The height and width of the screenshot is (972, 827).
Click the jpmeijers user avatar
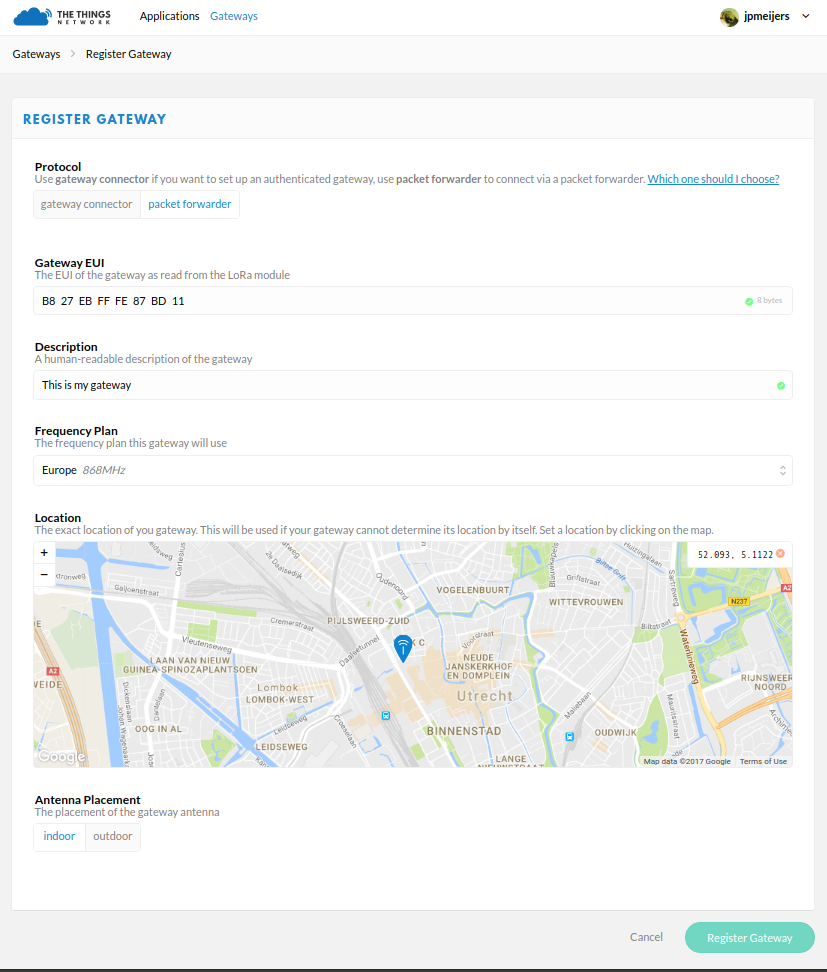729,17
